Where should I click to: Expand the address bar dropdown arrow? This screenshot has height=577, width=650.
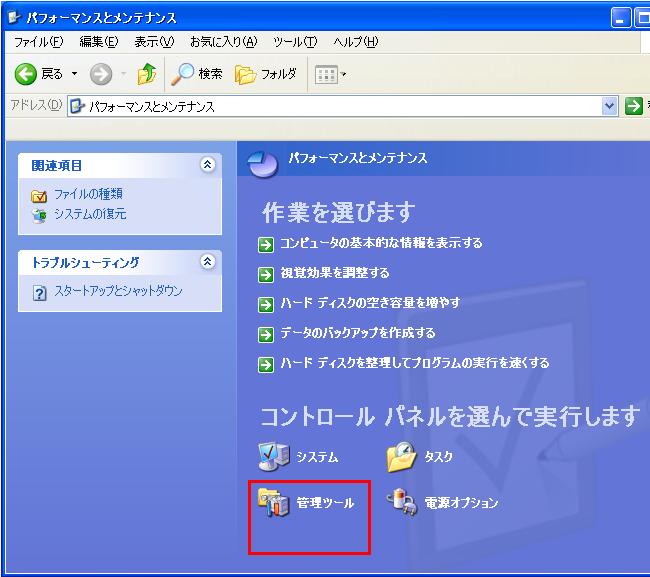[609, 106]
